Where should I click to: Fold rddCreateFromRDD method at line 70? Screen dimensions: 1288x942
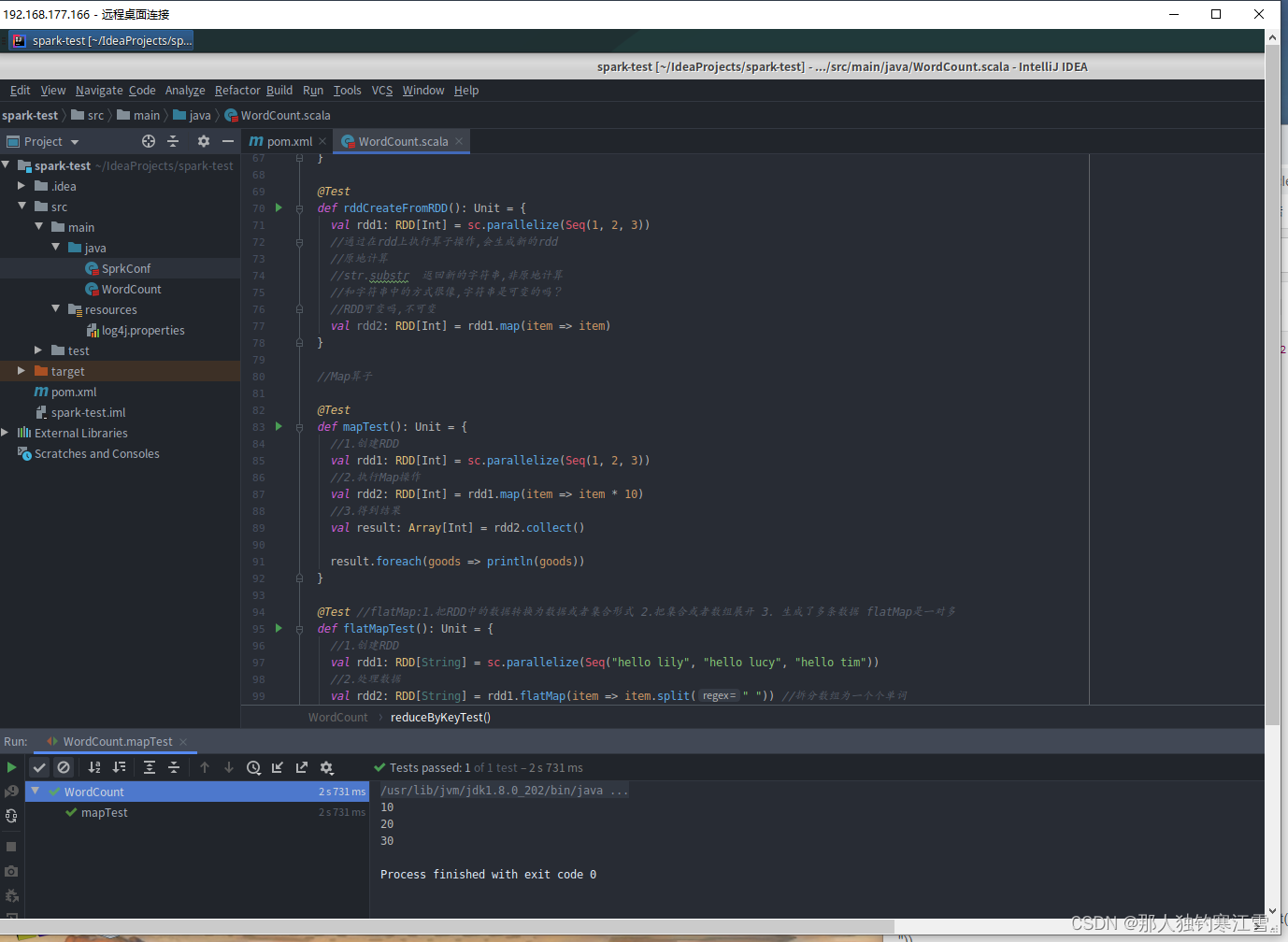point(299,208)
